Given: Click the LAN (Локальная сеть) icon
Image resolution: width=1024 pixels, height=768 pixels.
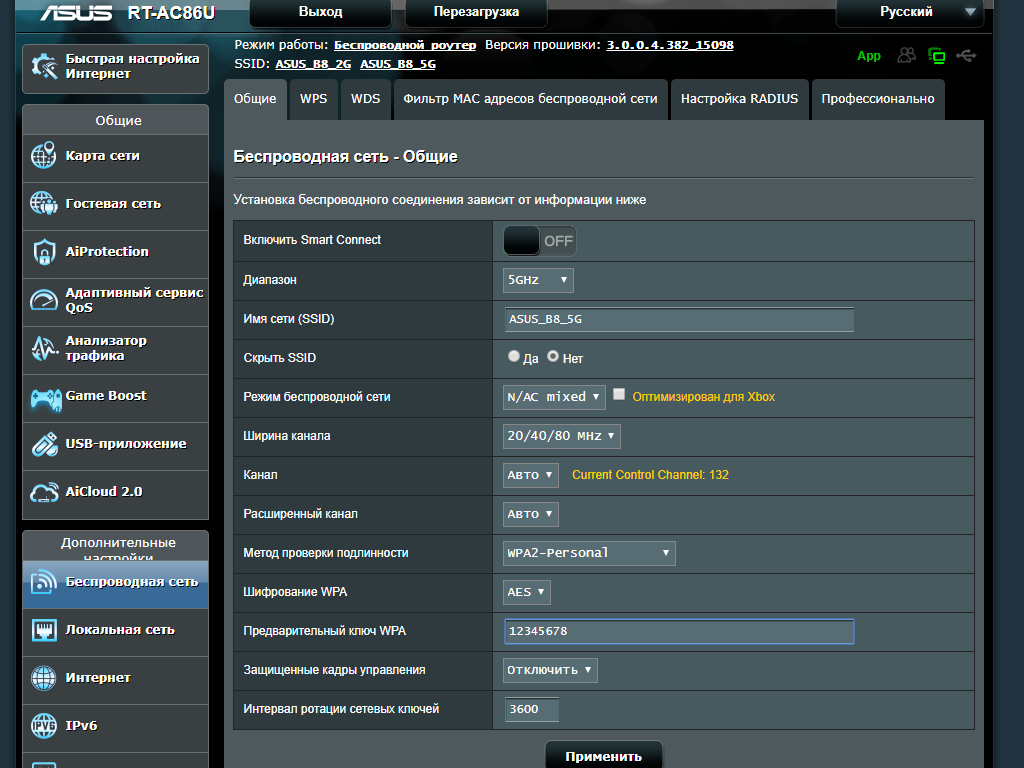Looking at the screenshot, I should click(44, 630).
